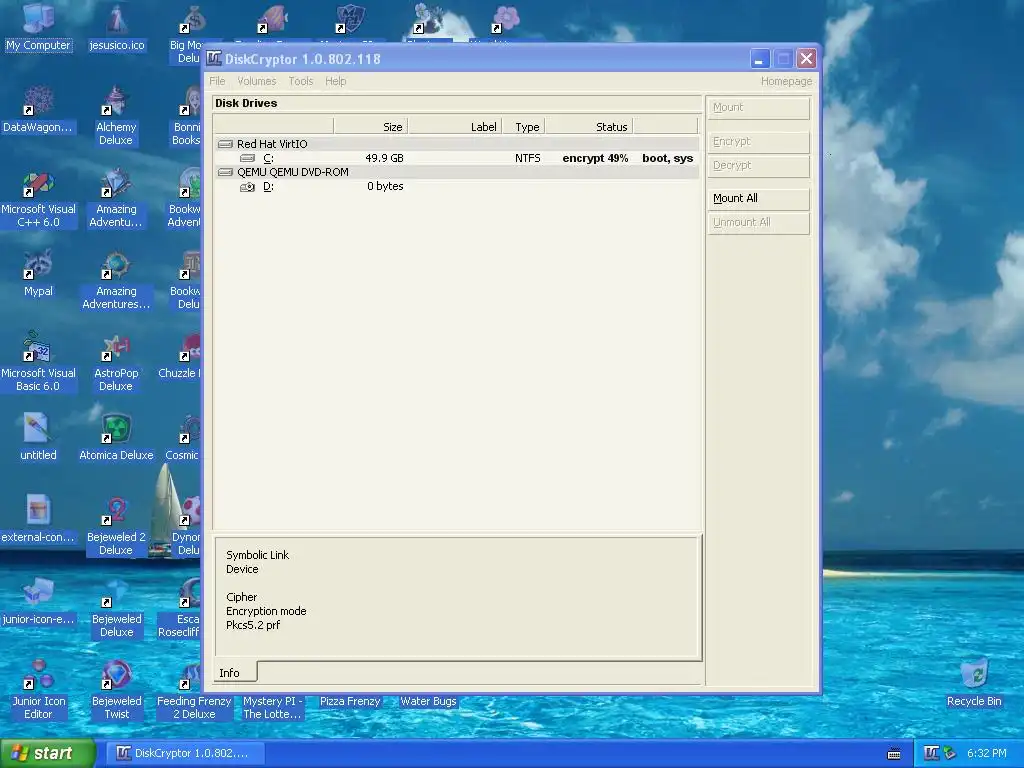Click the Mount All button
1024x768 pixels.
coord(758,199)
